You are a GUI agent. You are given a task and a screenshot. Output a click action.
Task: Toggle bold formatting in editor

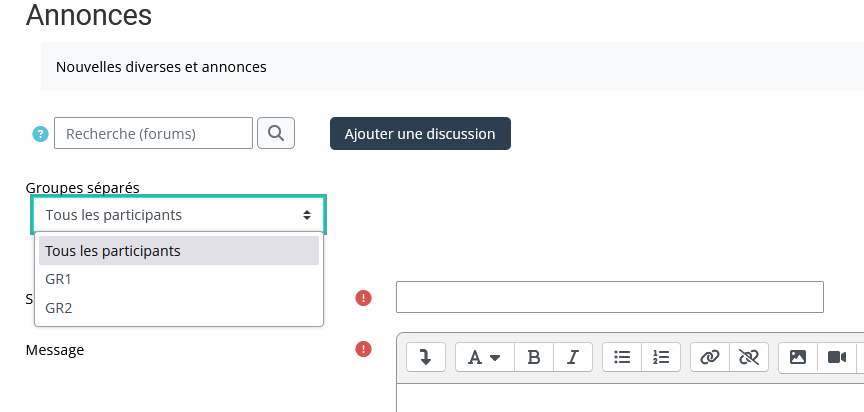point(534,357)
